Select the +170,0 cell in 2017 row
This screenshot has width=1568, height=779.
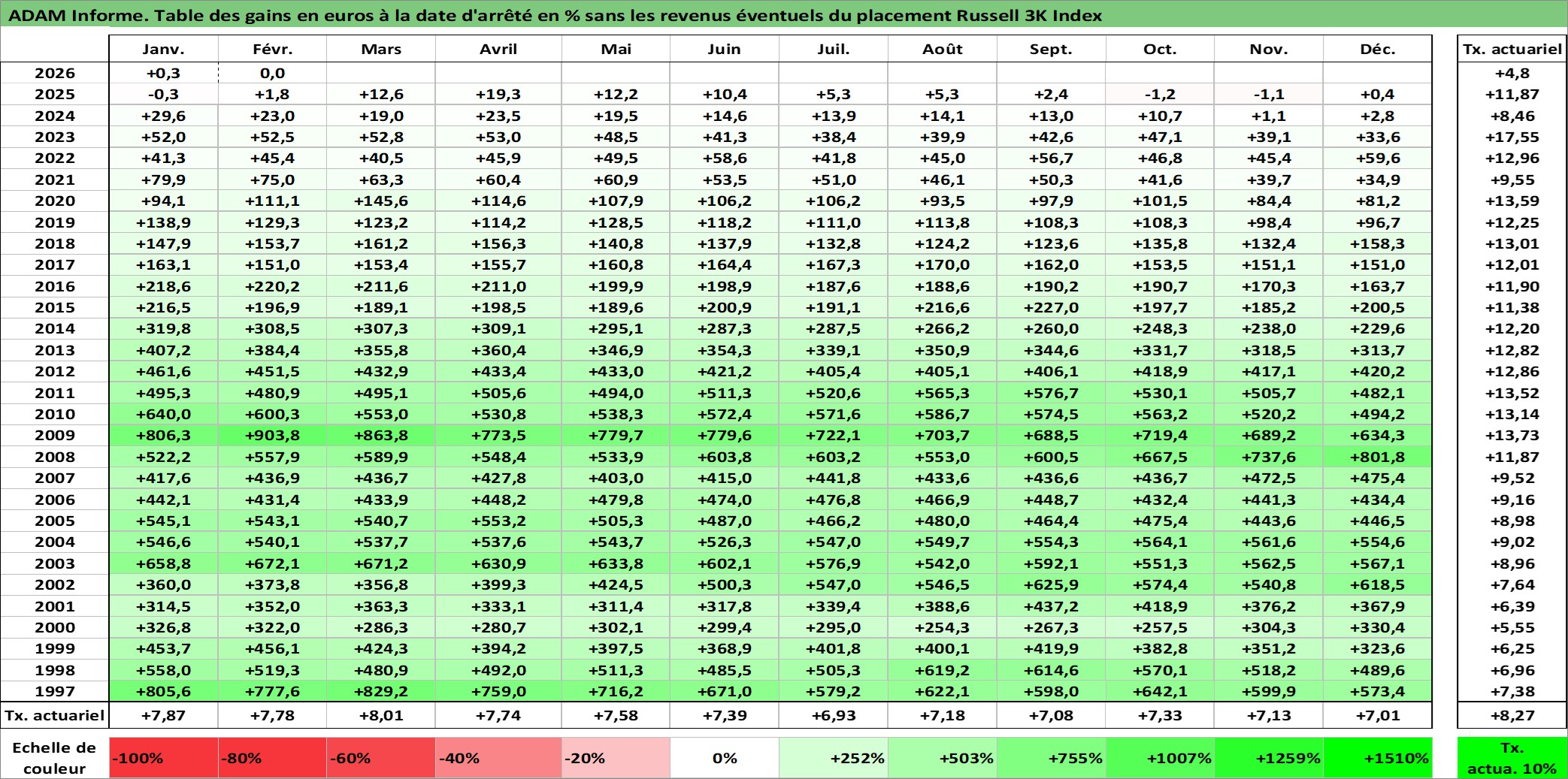pos(943,264)
